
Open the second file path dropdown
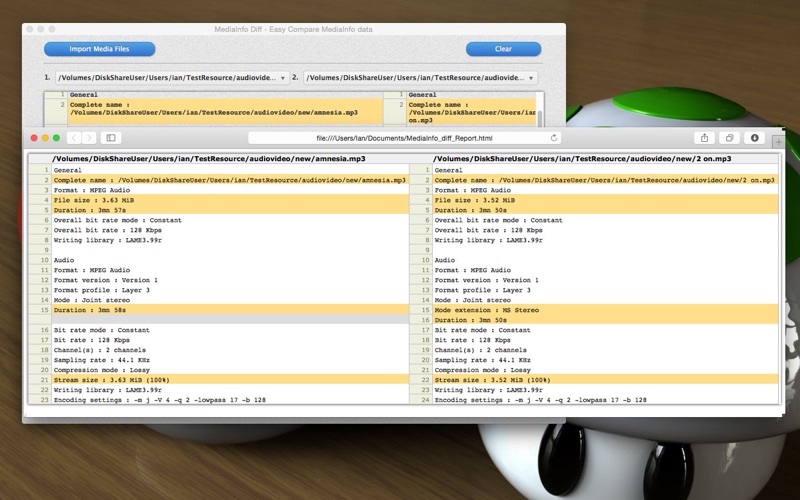420,78
